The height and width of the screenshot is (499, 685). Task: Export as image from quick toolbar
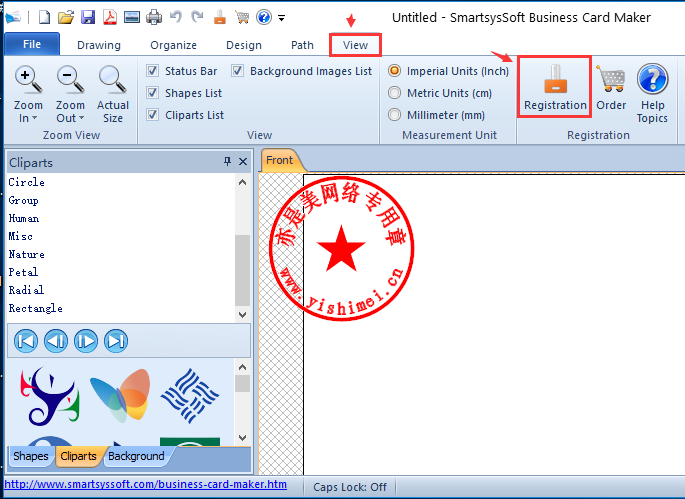[x=132, y=17]
